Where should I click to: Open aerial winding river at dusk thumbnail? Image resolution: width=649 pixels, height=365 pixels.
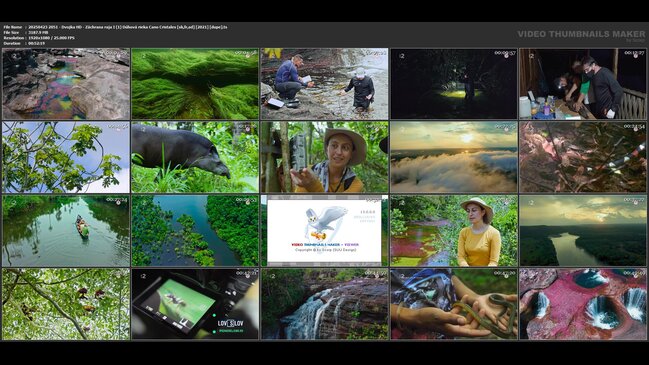tap(583, 231)
